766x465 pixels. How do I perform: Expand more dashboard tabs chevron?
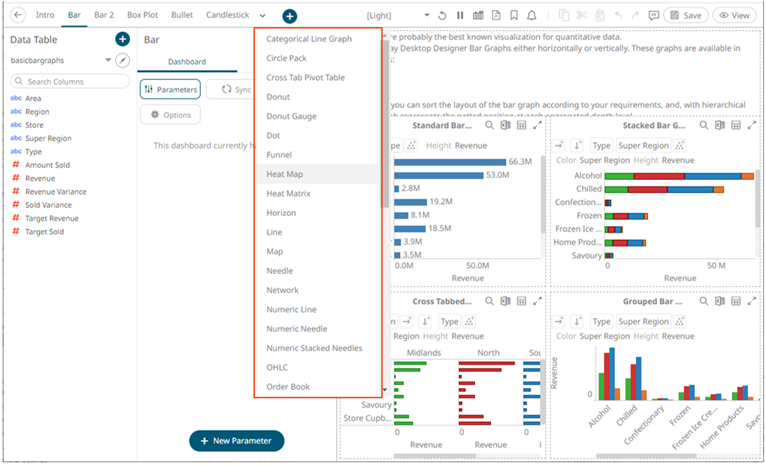click(263, 16)
